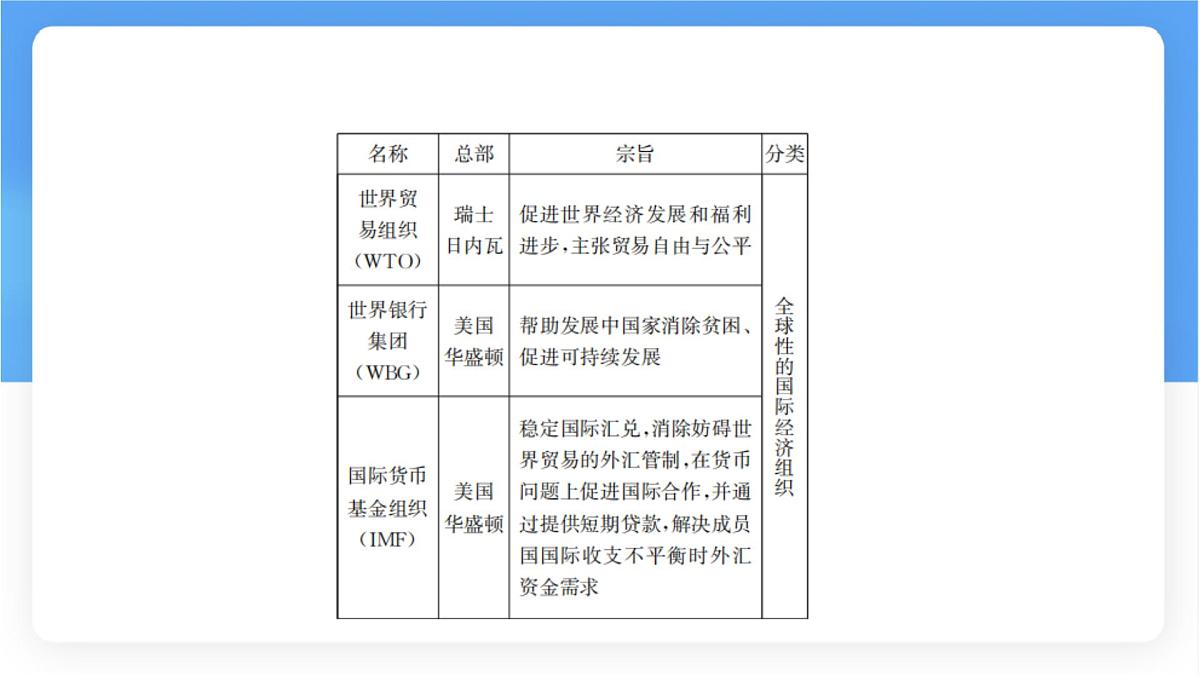This screenshot has width=1200, height=675.
Task: Click the WTO purpose text '促进世界经济发展和福利进步'
Action: click(636, 230)
